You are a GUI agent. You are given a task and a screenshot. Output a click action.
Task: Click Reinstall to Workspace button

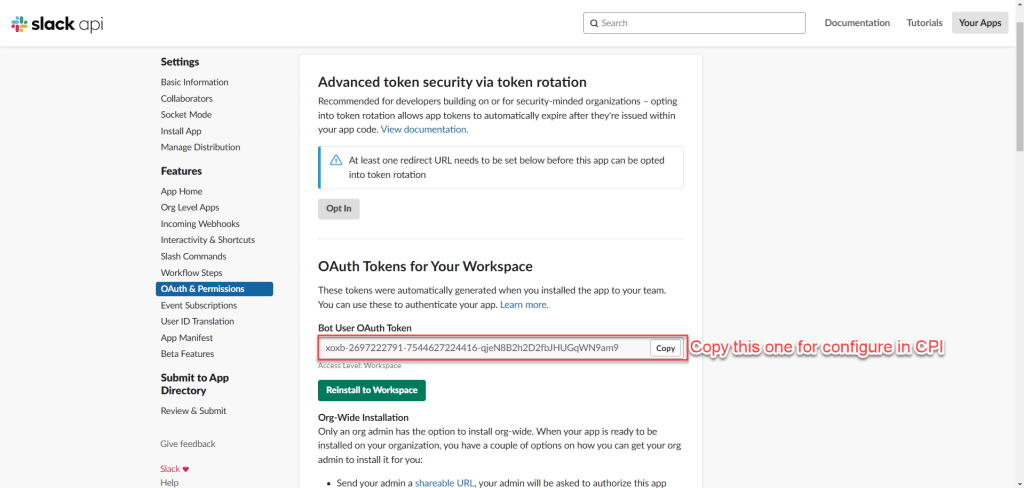click(372, 390)
